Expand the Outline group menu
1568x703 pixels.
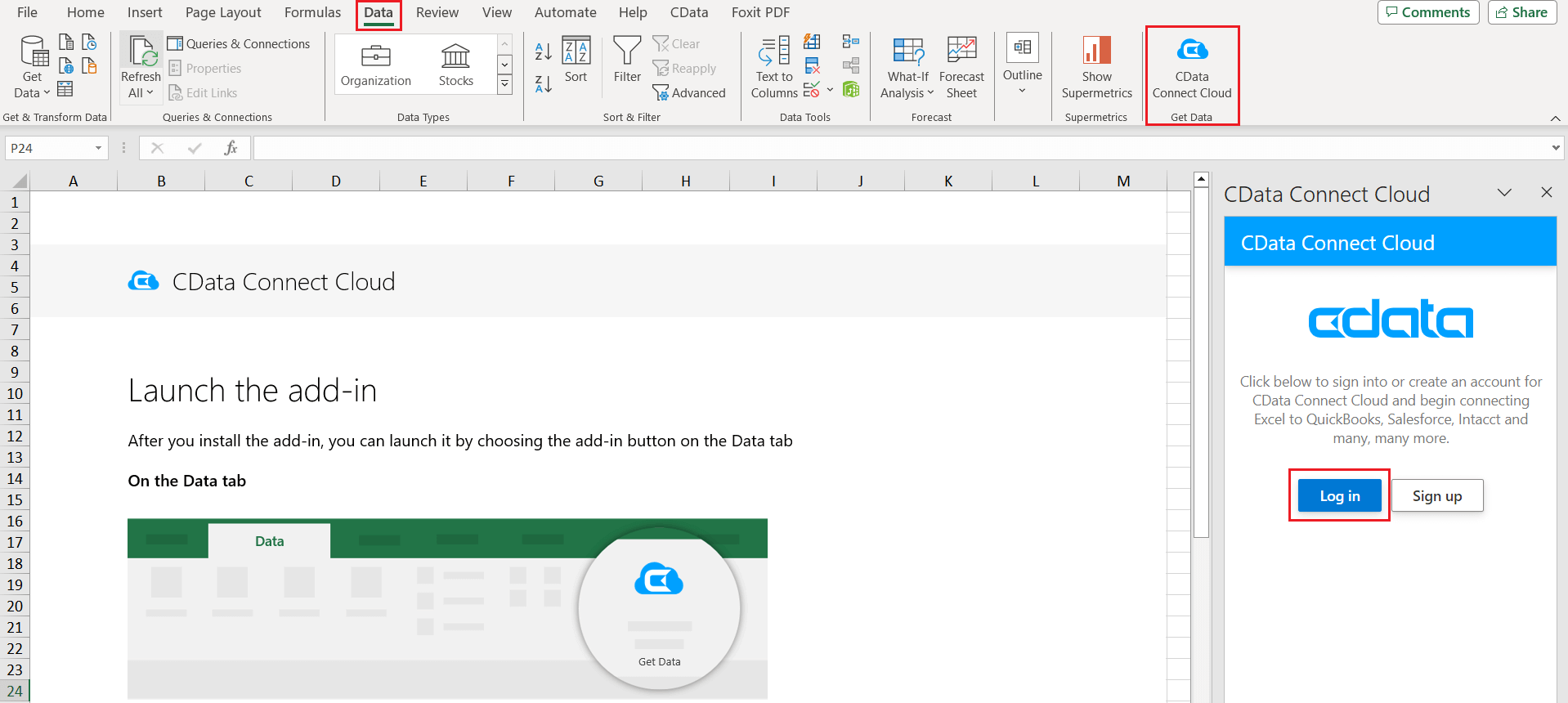1022,75
